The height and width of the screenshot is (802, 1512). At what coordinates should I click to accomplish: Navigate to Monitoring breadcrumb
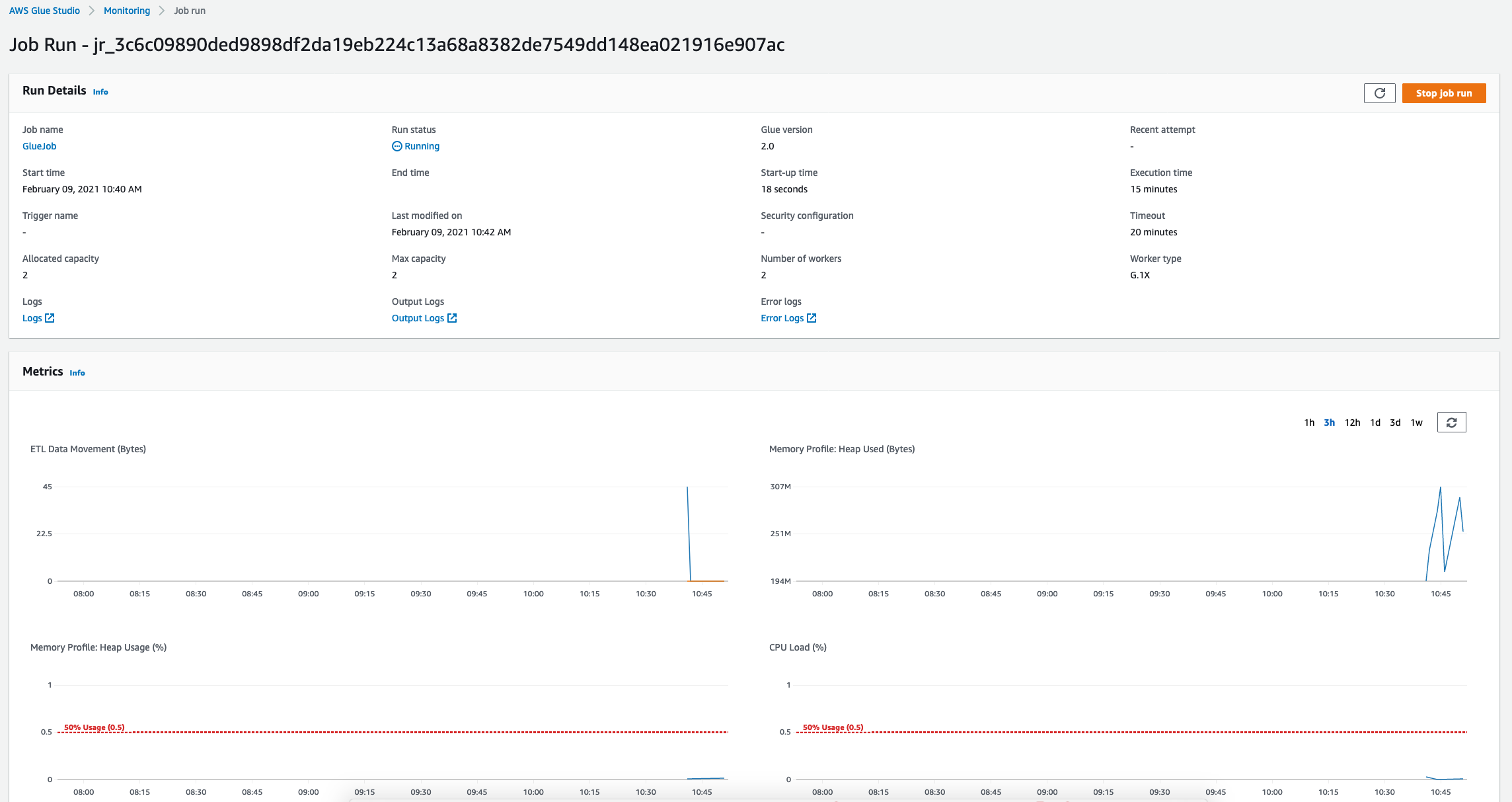pos(126,11)
